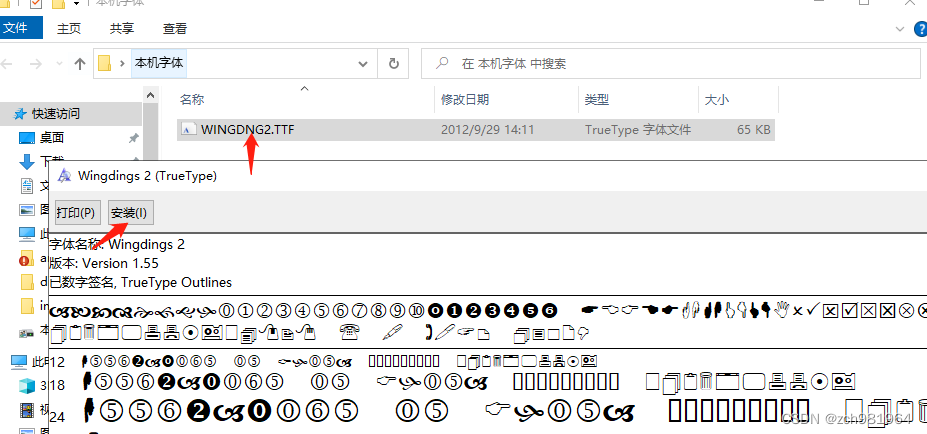Screen dimensions: 927x434
Task: Open recent locations dropdown arrow
Action: pyautogui.click(x=59, y=63)
